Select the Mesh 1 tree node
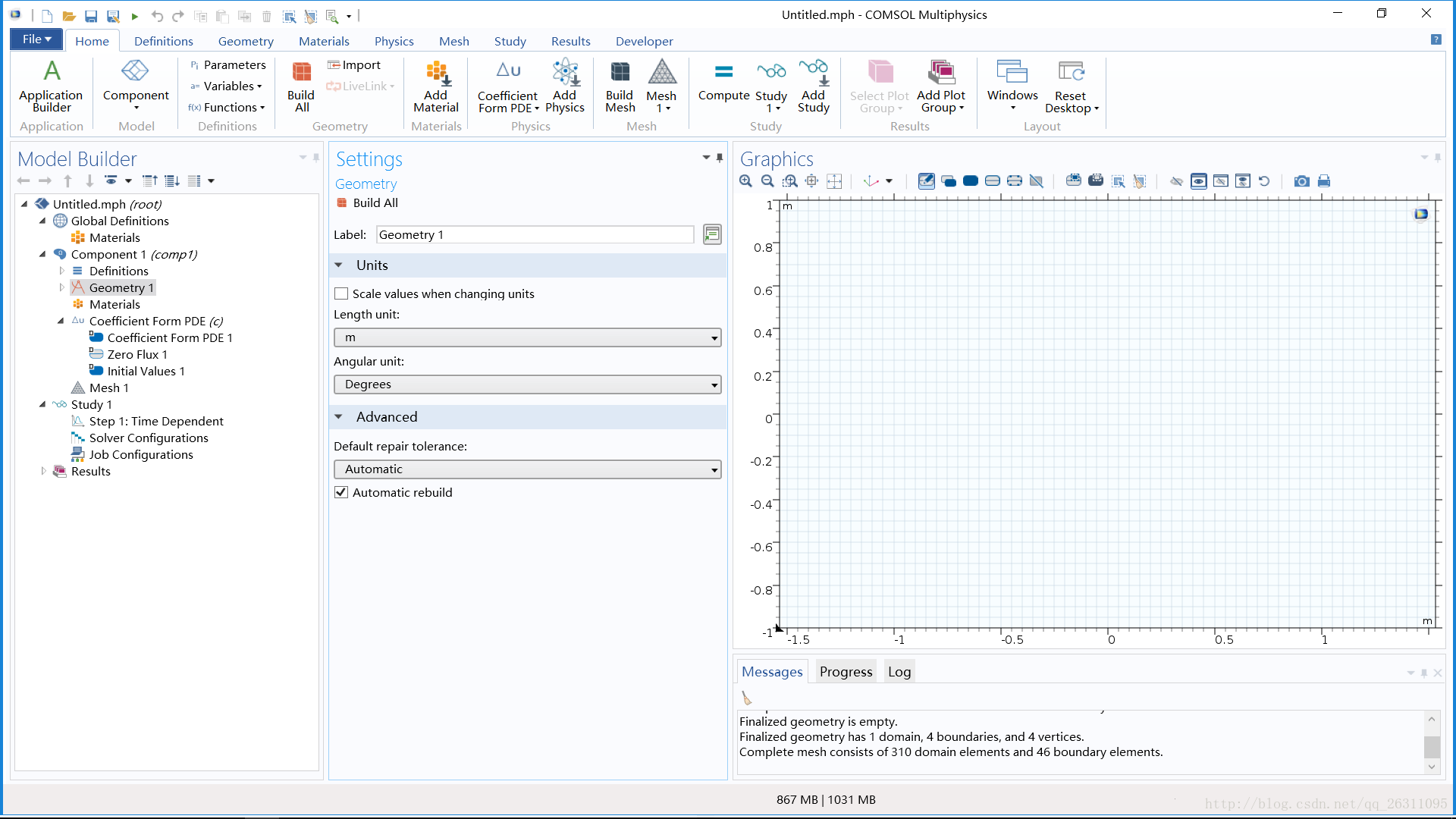 [x=108, y=388]
